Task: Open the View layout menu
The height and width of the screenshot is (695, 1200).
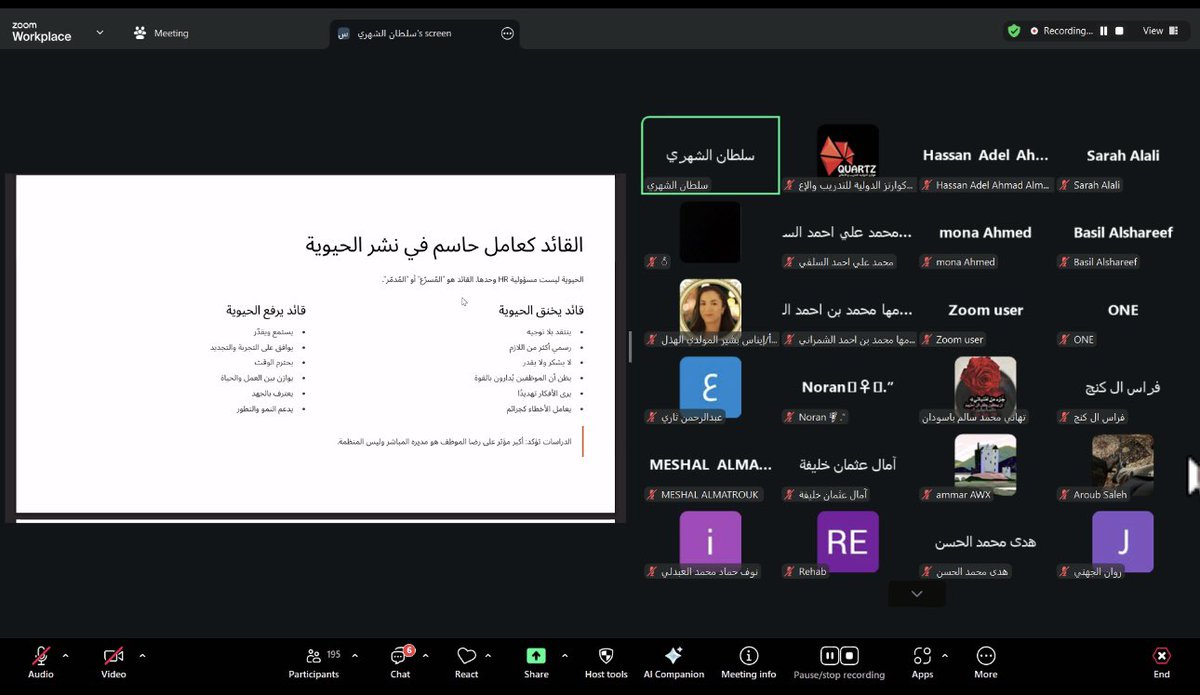Action: 1160,31
